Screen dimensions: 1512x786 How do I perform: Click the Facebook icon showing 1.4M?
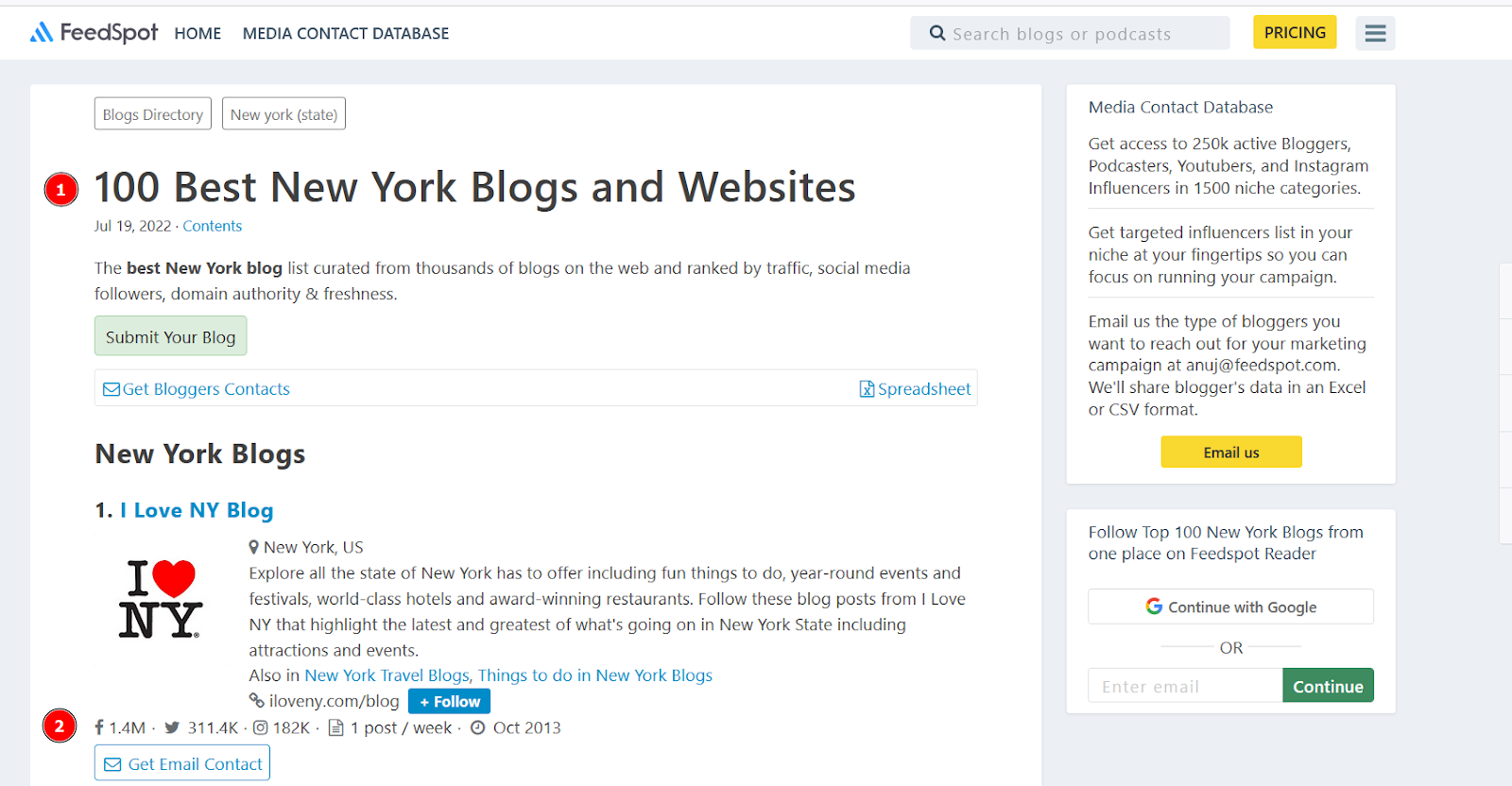pos(99,727)
